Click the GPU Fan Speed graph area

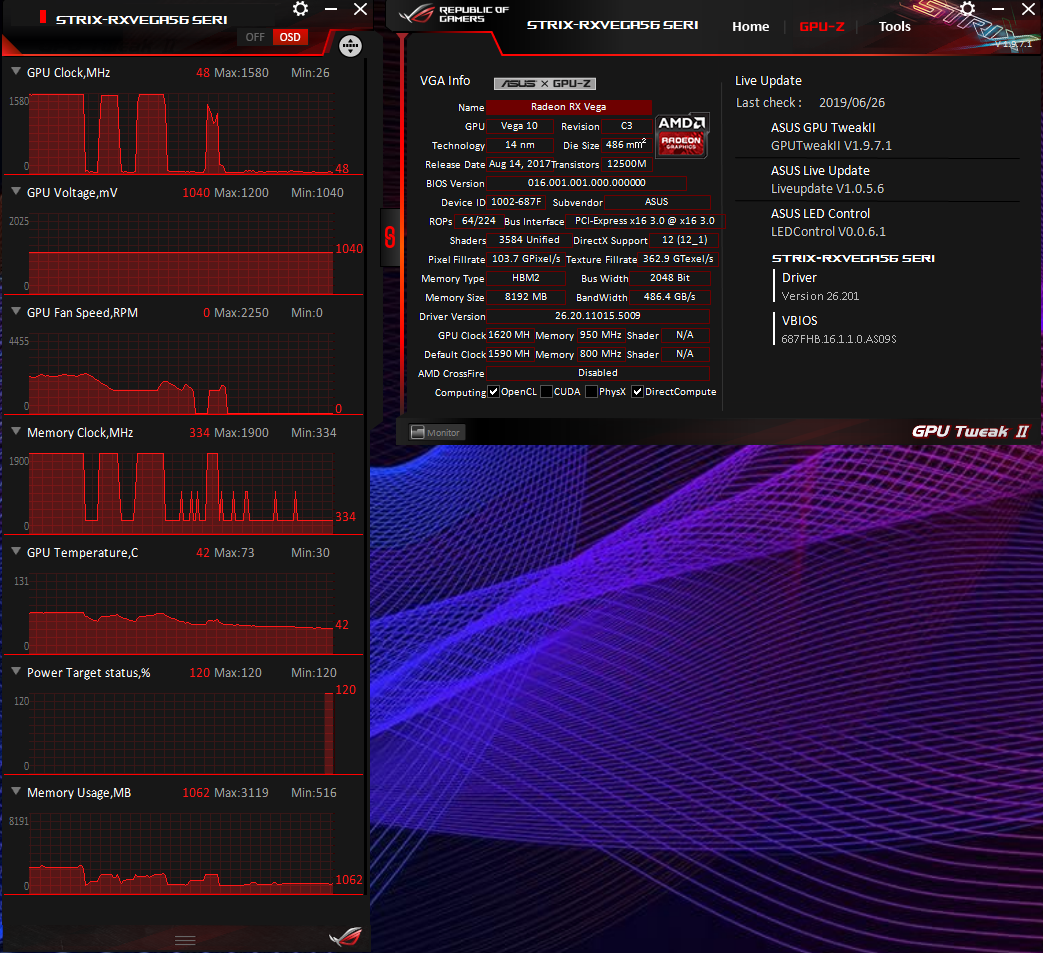[181, 374]
